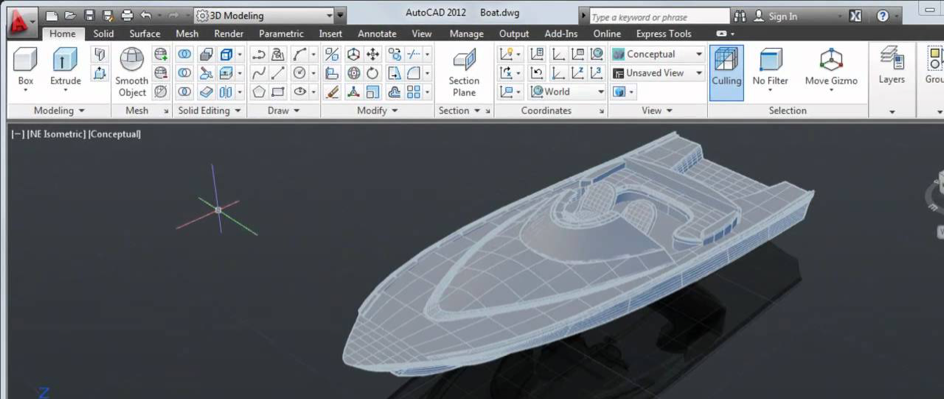Click the UCS Z-axis vector icon

coord(577,73)
